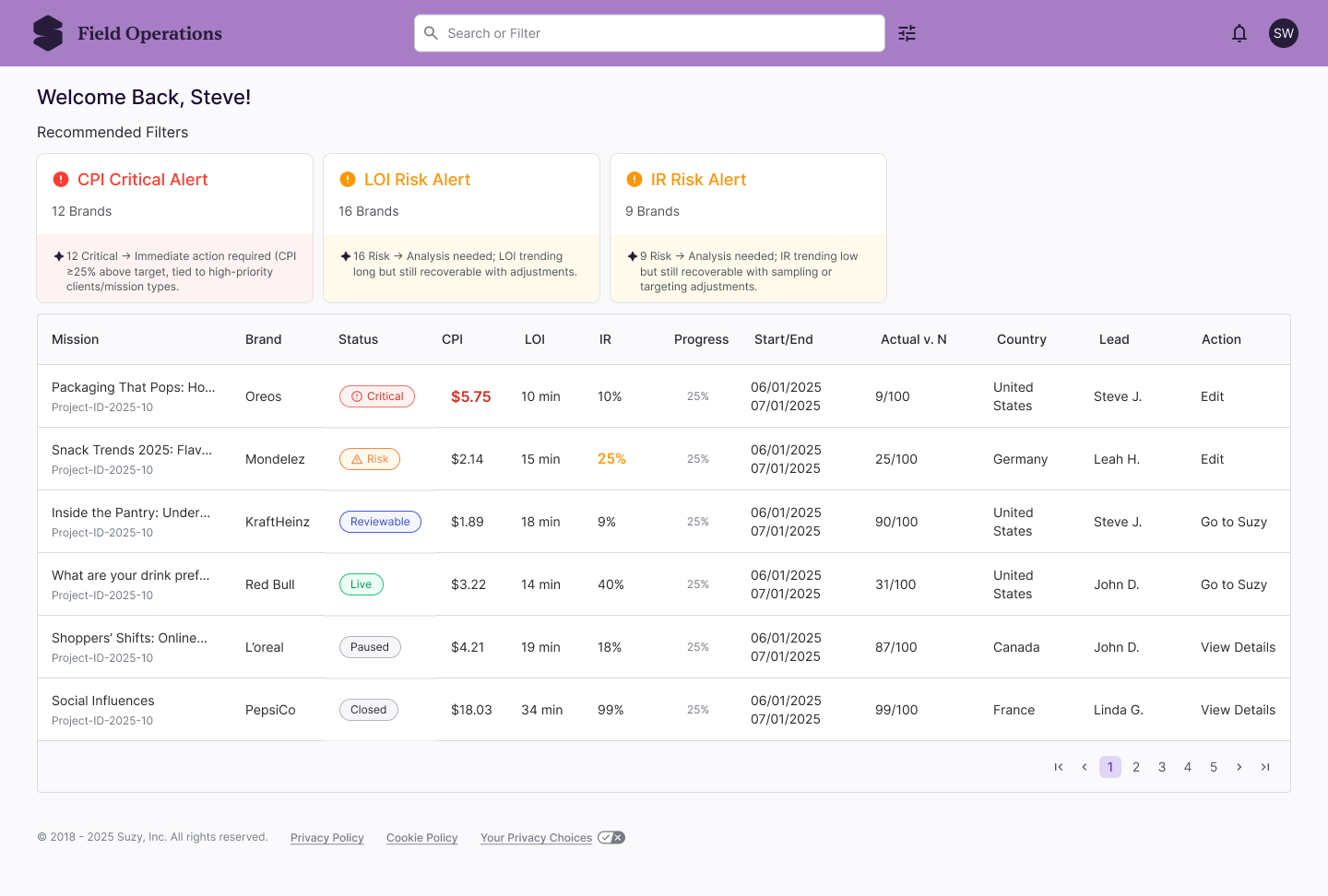Click the Field Operations logo icon
The height and width of the screenshot is (896, 1328).
[x=48, y=33]
